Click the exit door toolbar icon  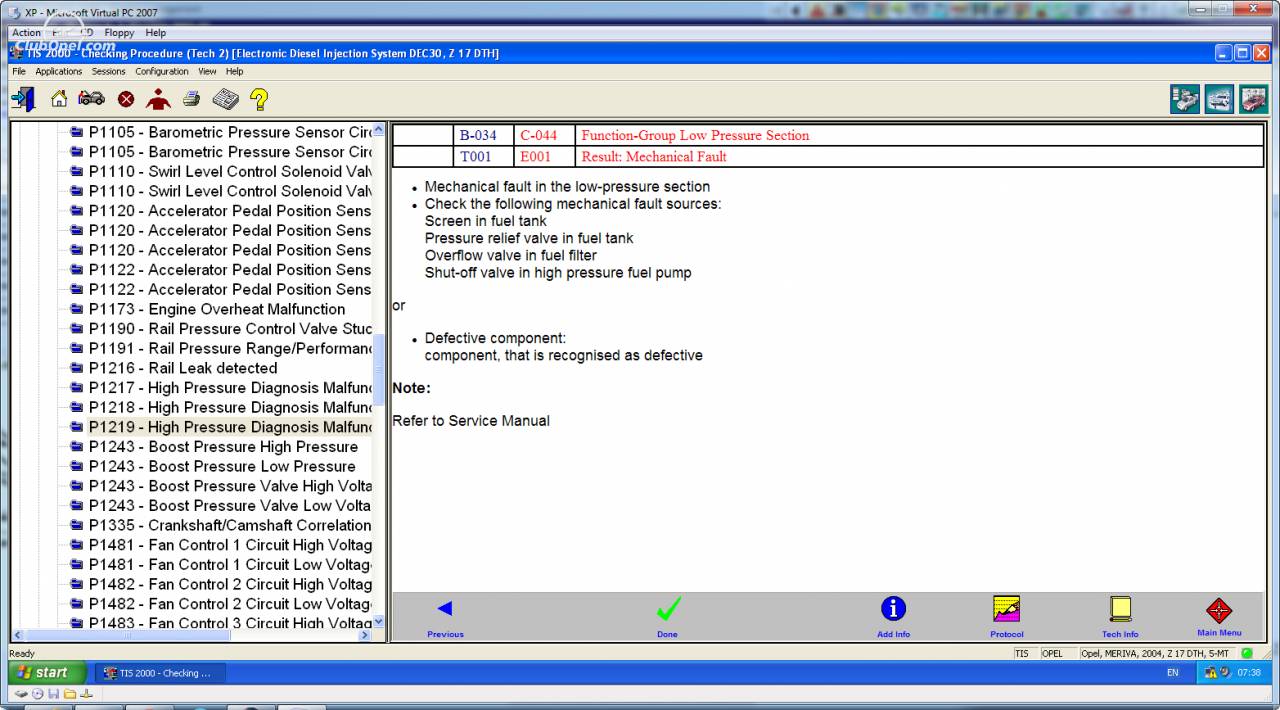click(x=23, y=99)
